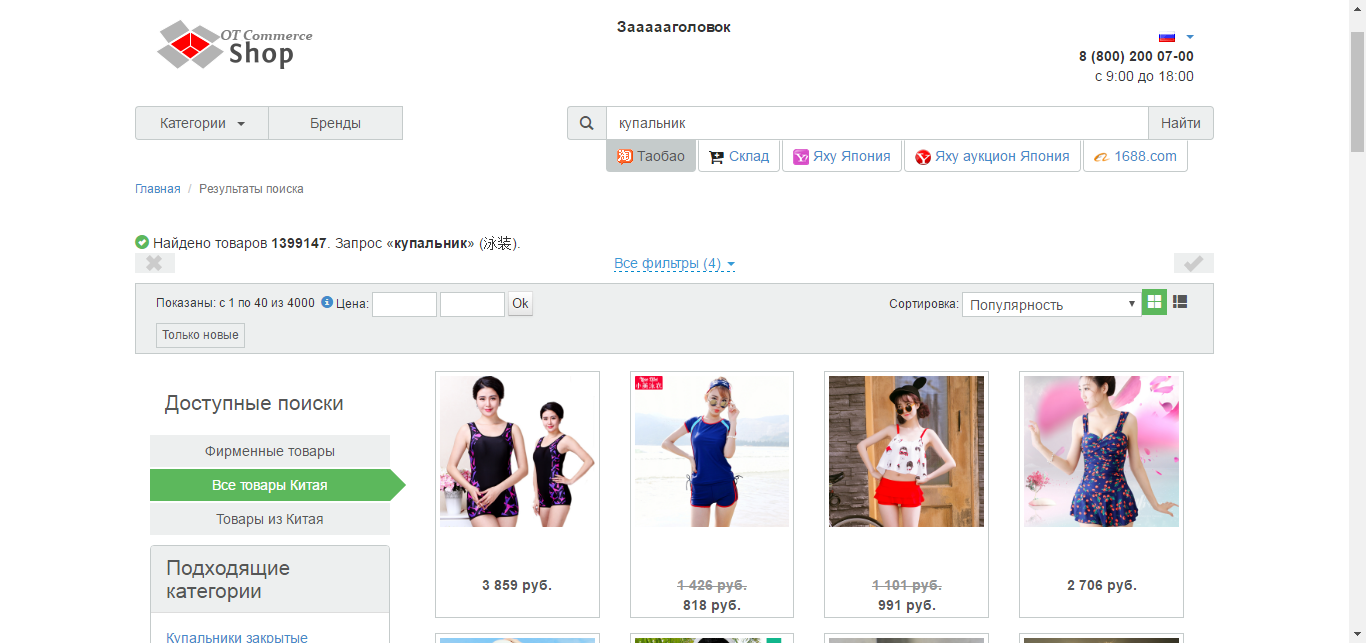Screen dimensions: 1366x643
Task: Open Купальники закрытые category link
Action: point(237,637)
